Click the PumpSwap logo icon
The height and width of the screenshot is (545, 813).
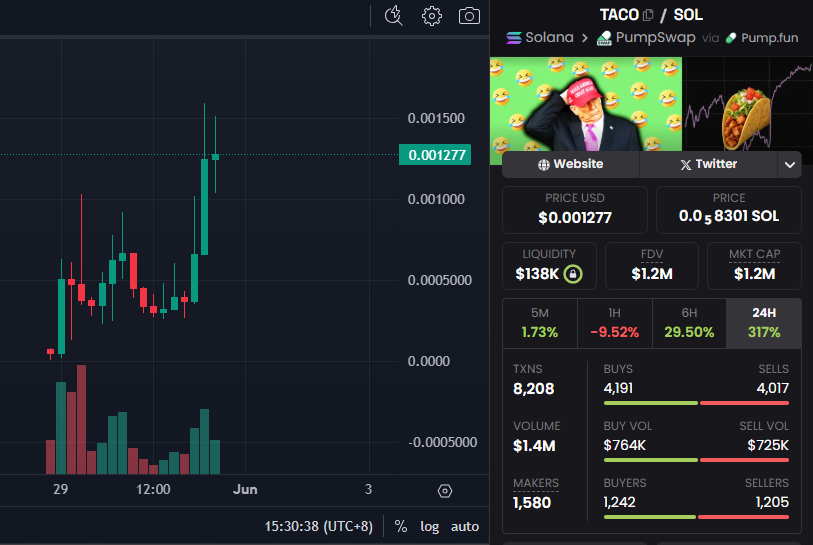(x=604, y=38)
